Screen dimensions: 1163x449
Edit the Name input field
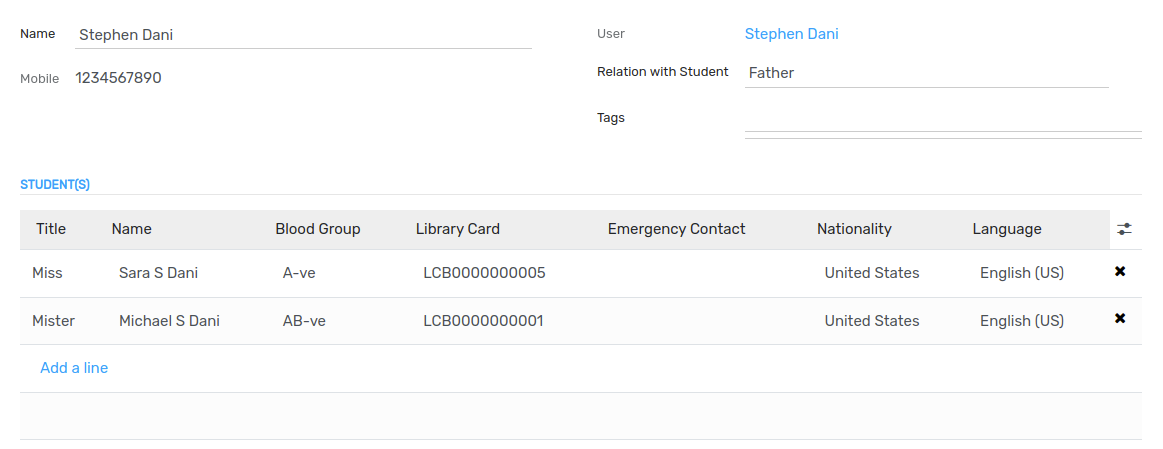pos(303,35)
